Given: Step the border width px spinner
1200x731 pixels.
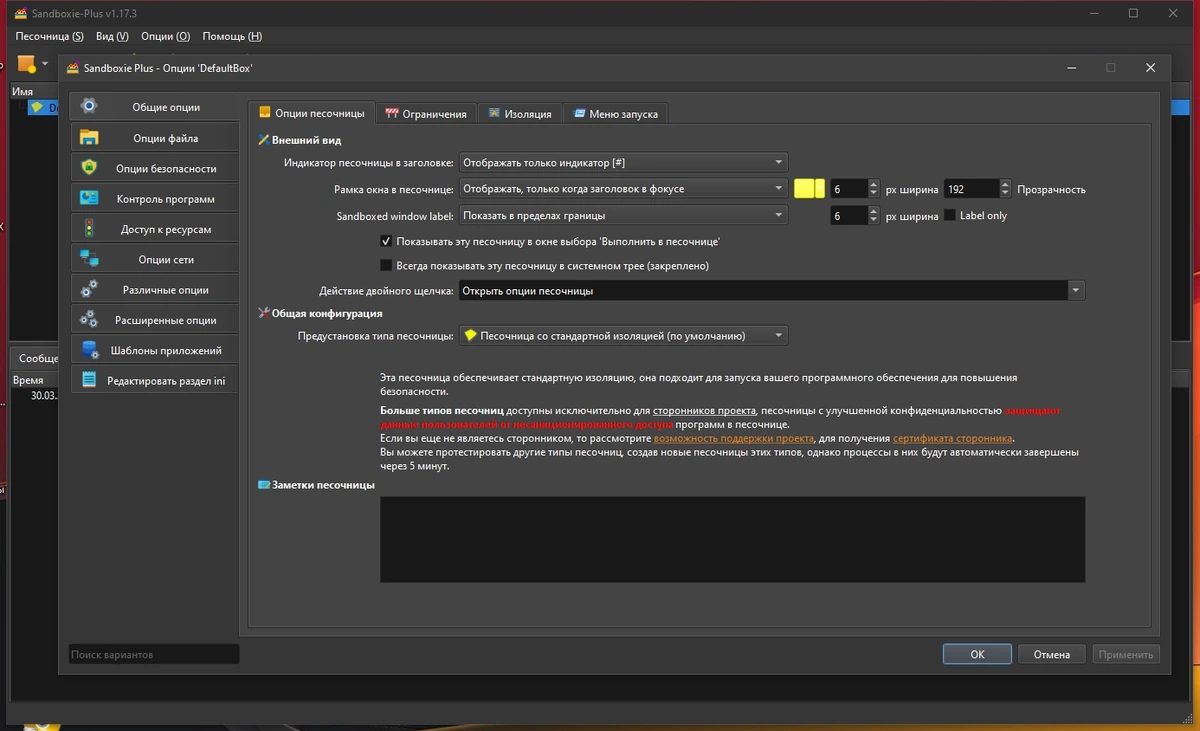Looking at the screenshot, I should (x=873, y=188).
